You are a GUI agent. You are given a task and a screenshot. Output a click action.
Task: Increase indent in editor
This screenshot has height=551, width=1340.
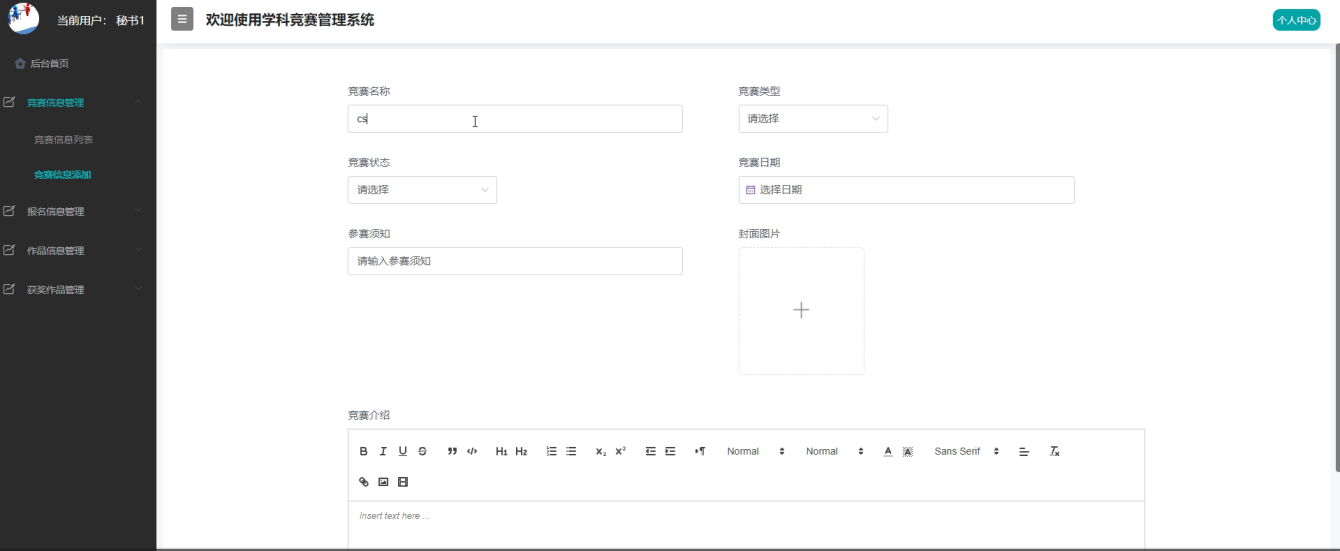670,452
